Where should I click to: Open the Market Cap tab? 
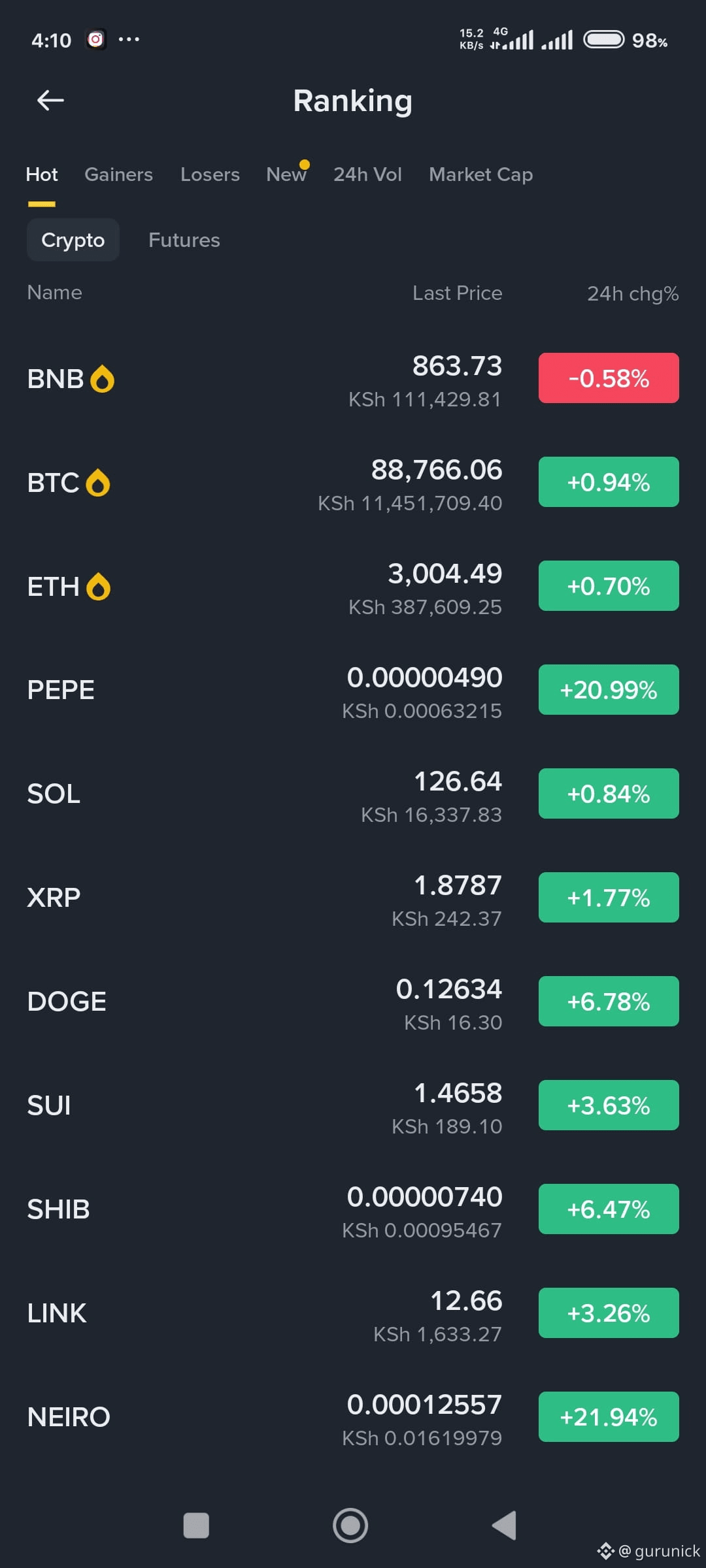coord(481,174)
